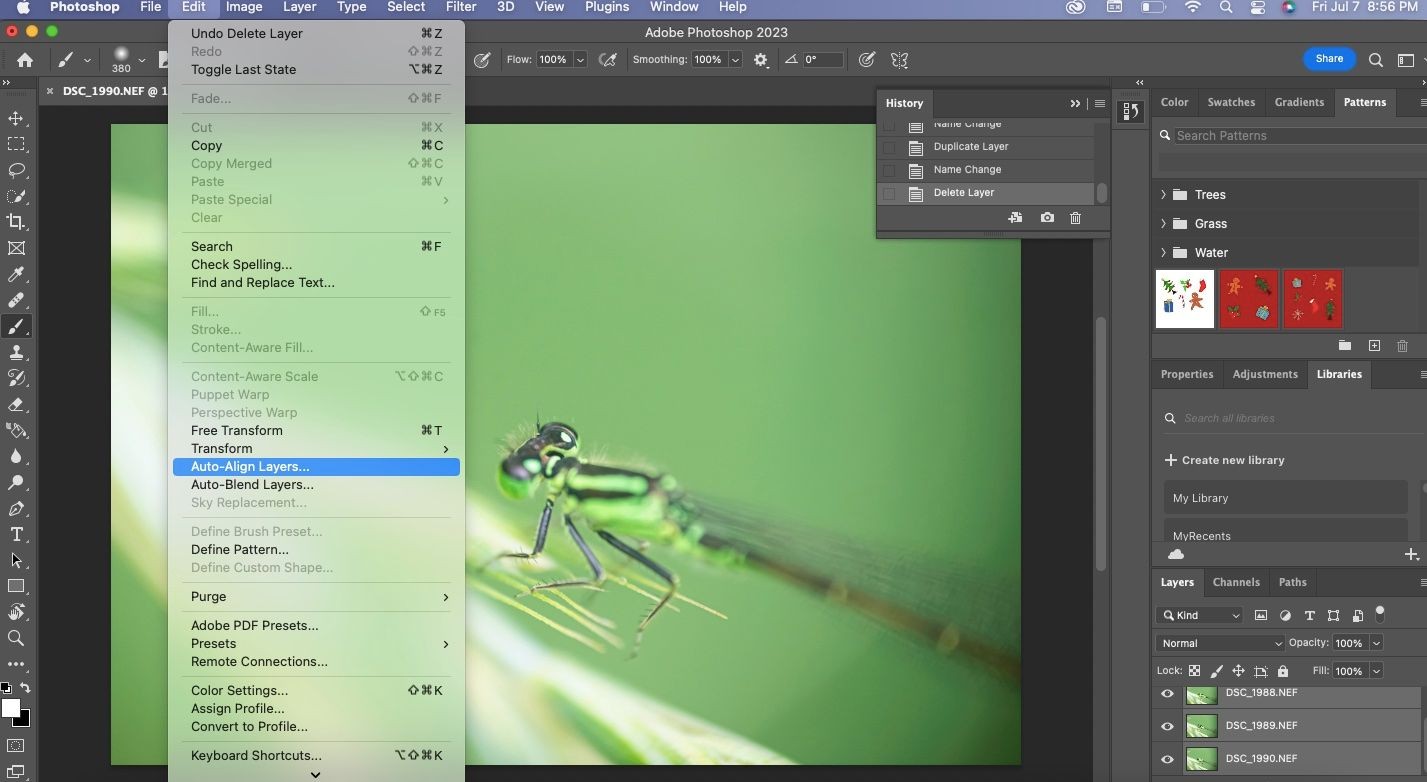Expand the Grass pattern group

coord(1163,224)
